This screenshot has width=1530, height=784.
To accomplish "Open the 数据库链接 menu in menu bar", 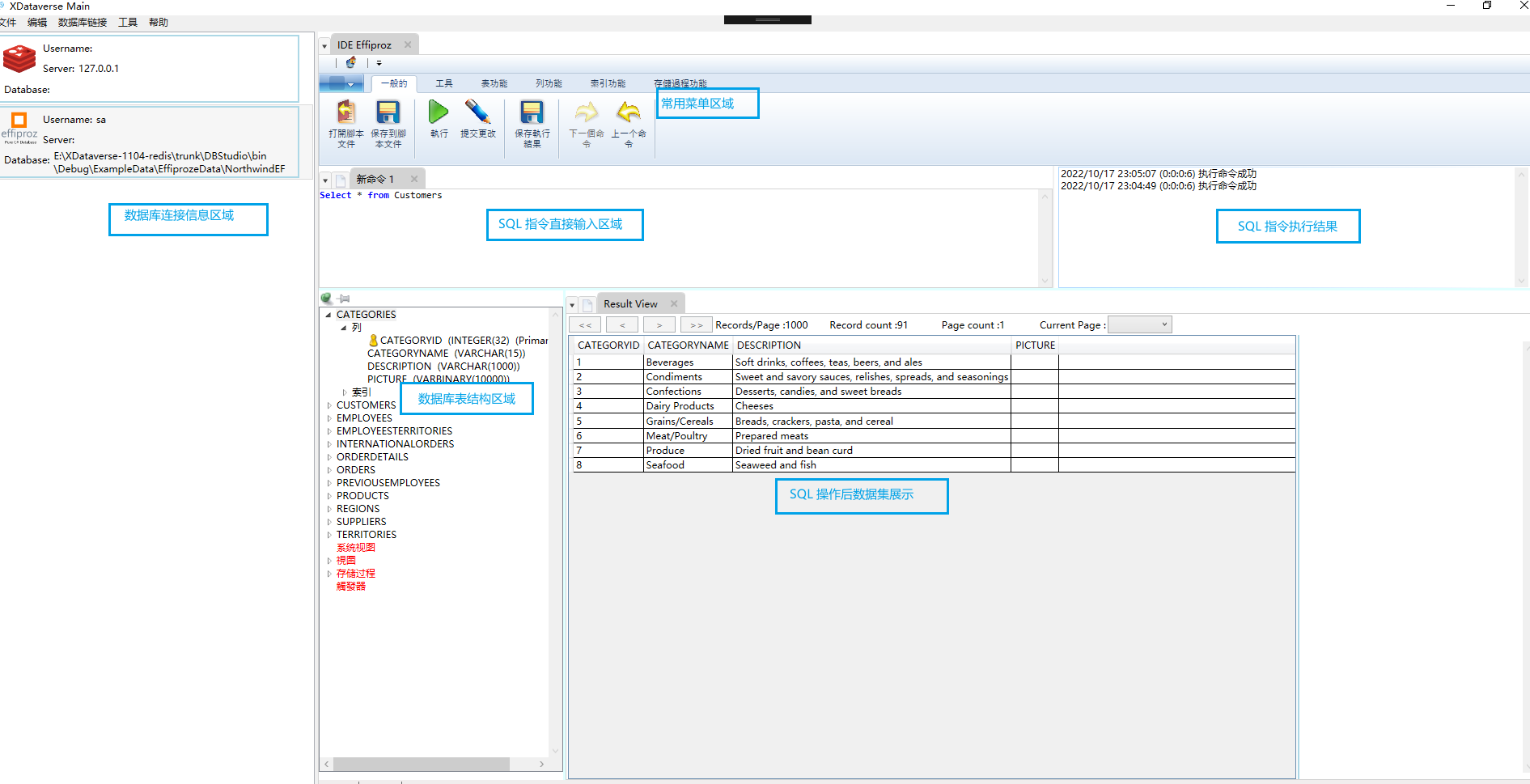I will pos(83,23).
